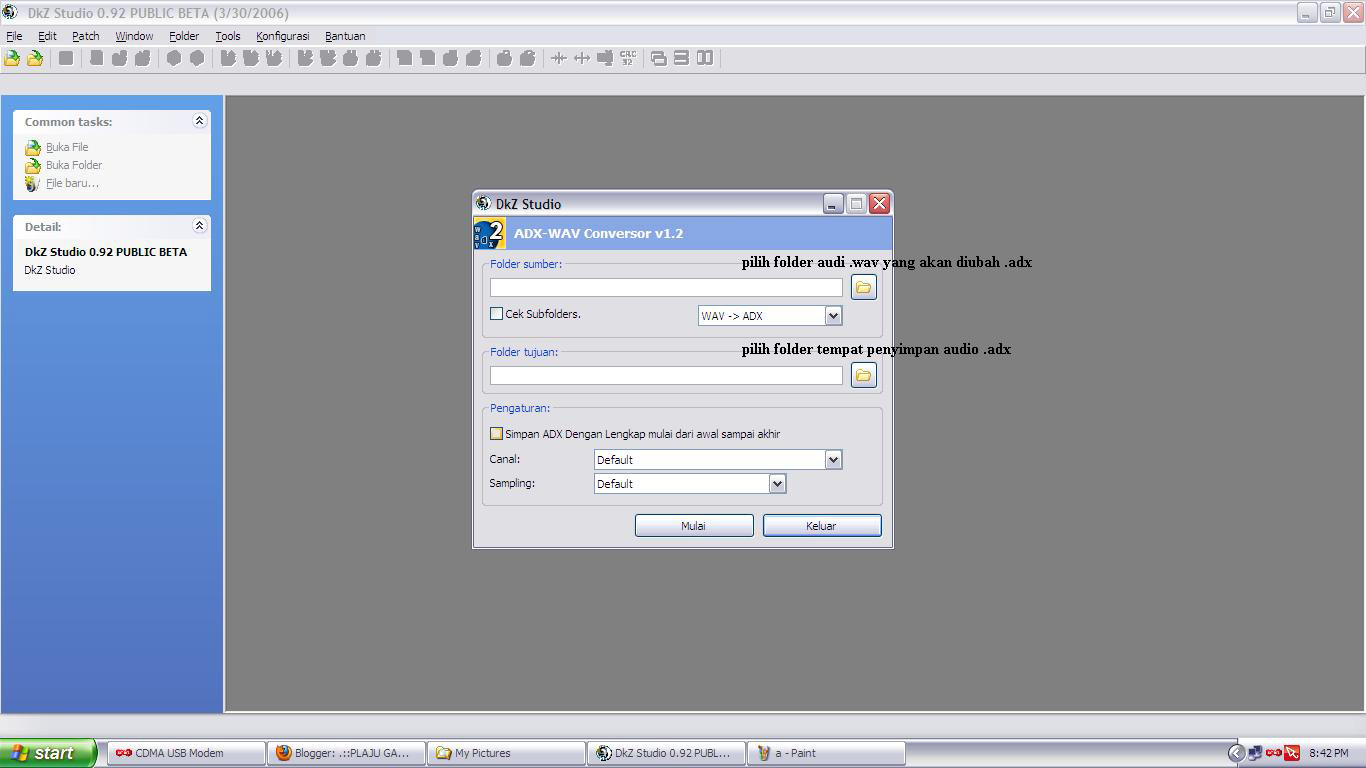Click the 'Folder sumber:' label
This screenshot has width=1366, height=768.
click(x=526, y=264)
